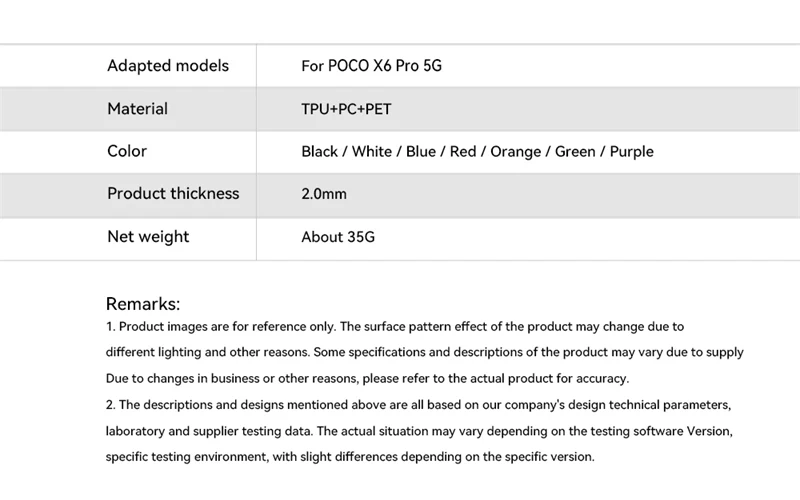
Task: Click the remark line starting "1. Product images"
Action: (x=394, y=327)
